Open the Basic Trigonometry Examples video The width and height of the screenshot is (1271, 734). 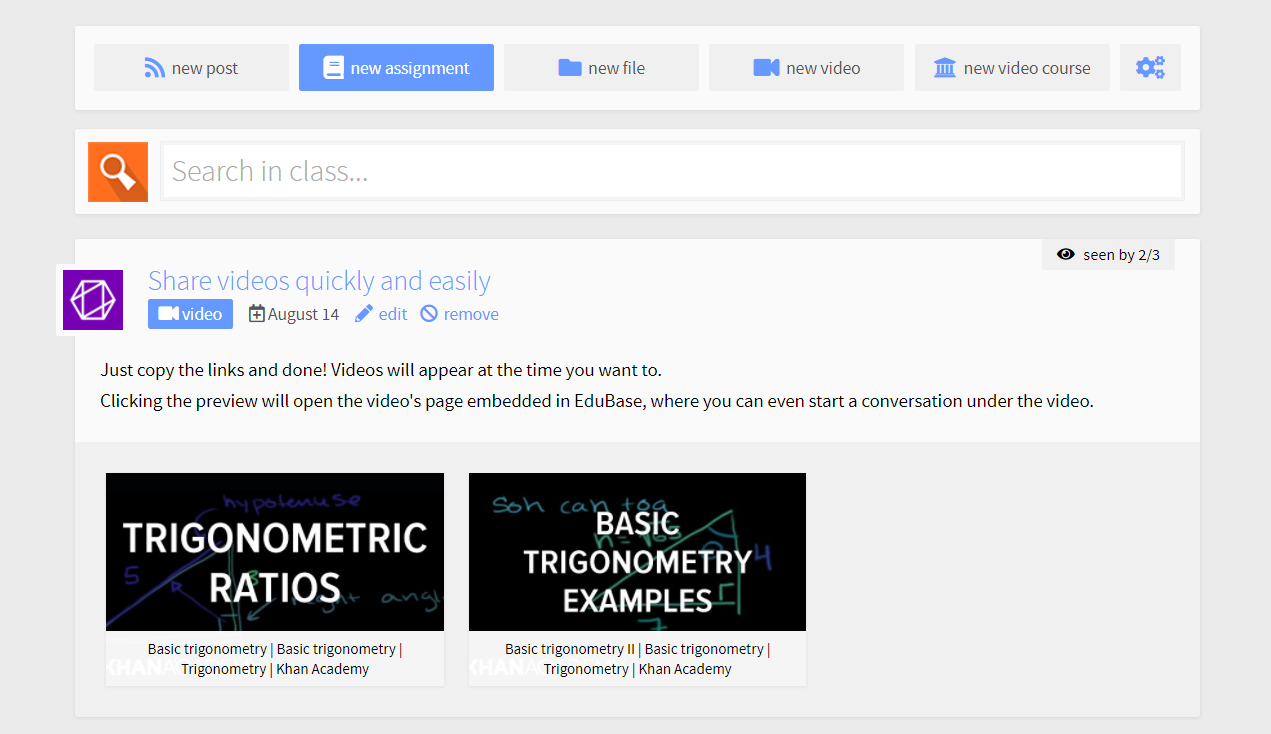click(637, 551)
